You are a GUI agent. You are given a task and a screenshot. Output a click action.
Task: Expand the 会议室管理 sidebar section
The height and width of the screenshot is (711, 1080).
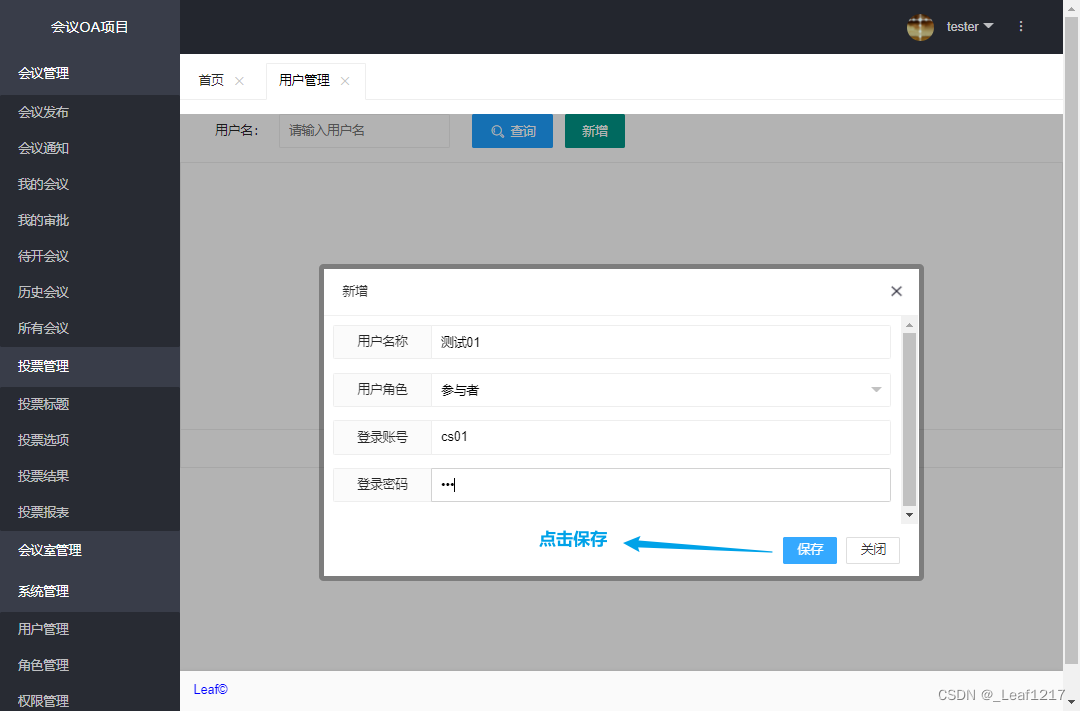(90, 550)
